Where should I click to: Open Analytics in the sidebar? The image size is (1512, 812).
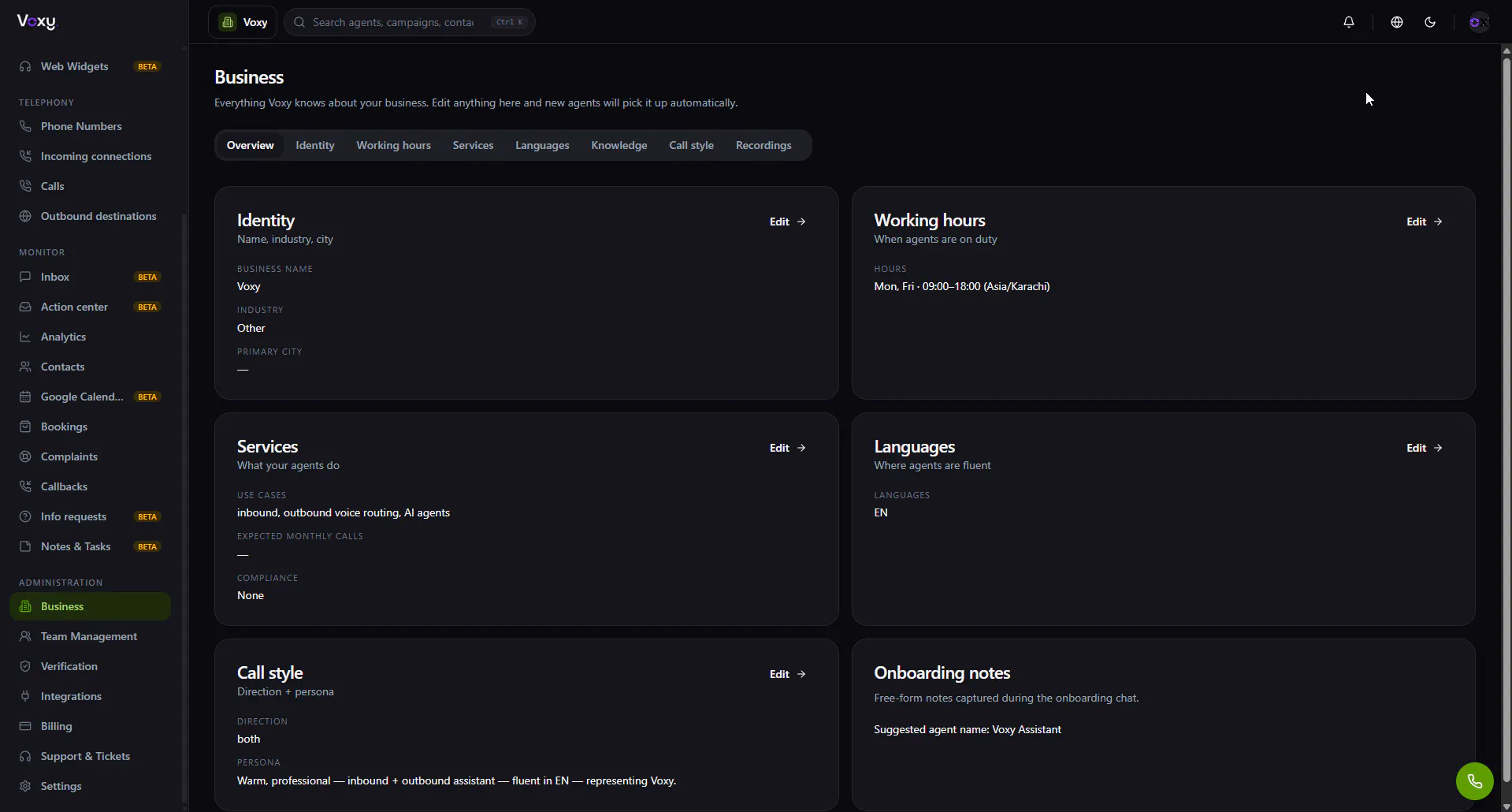pyautogui.click(x=90, y=337)
